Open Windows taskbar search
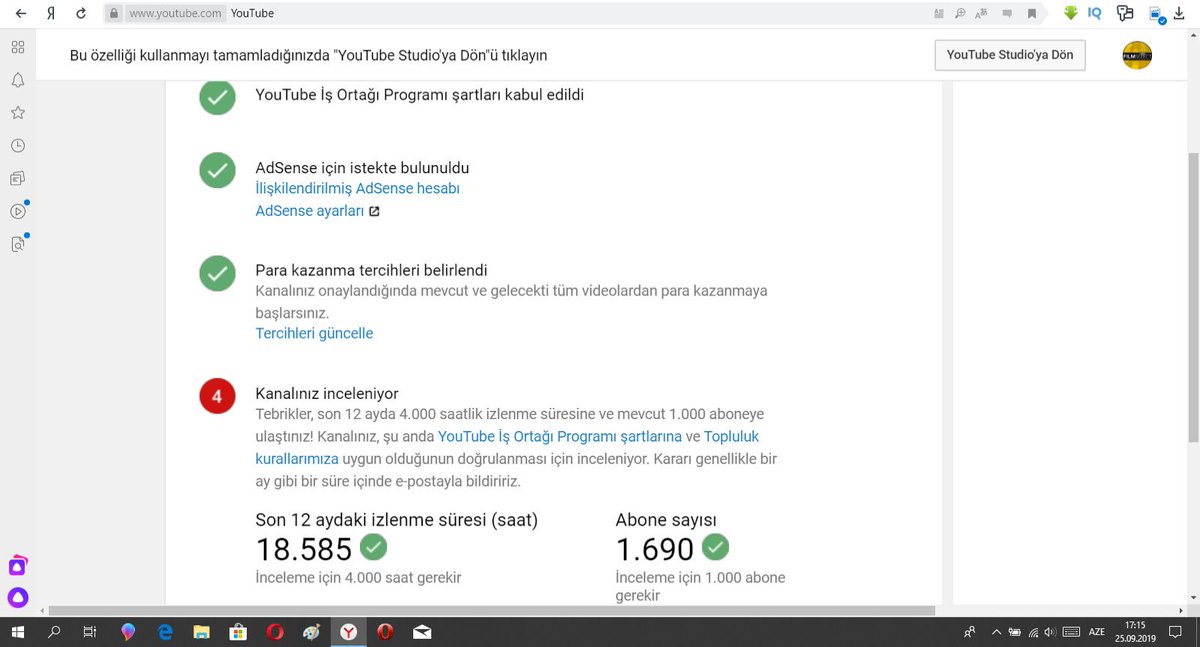1200x647 pixels. [54, 632]
